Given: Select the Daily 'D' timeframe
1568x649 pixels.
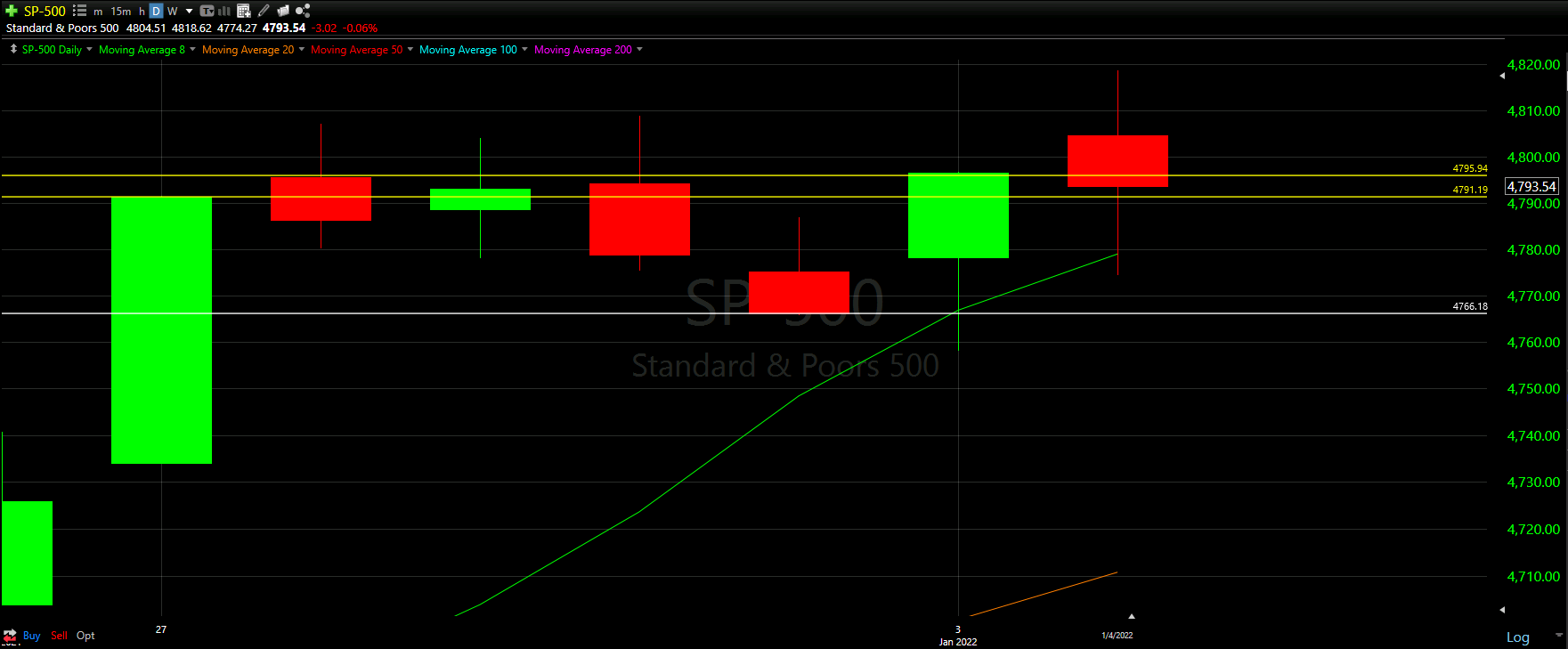Looking at the screenshot, I should [x=156, y=12].
